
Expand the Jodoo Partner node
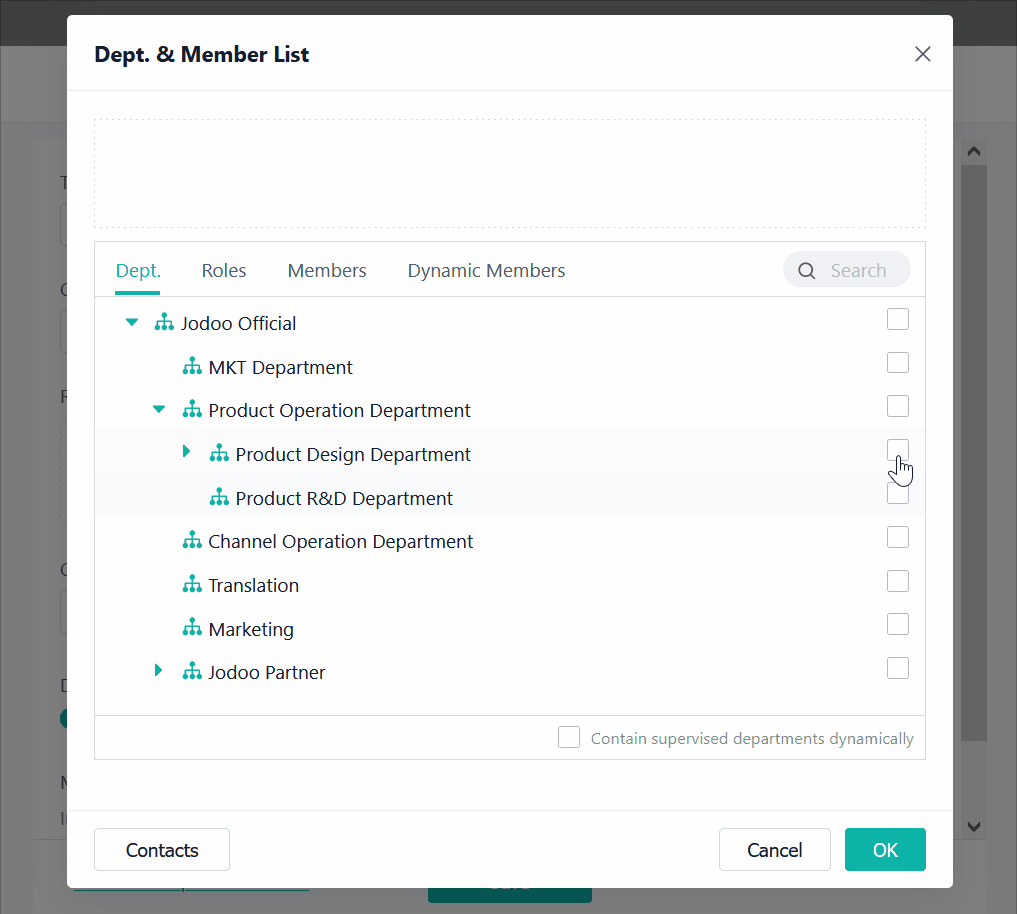[158, 671]
